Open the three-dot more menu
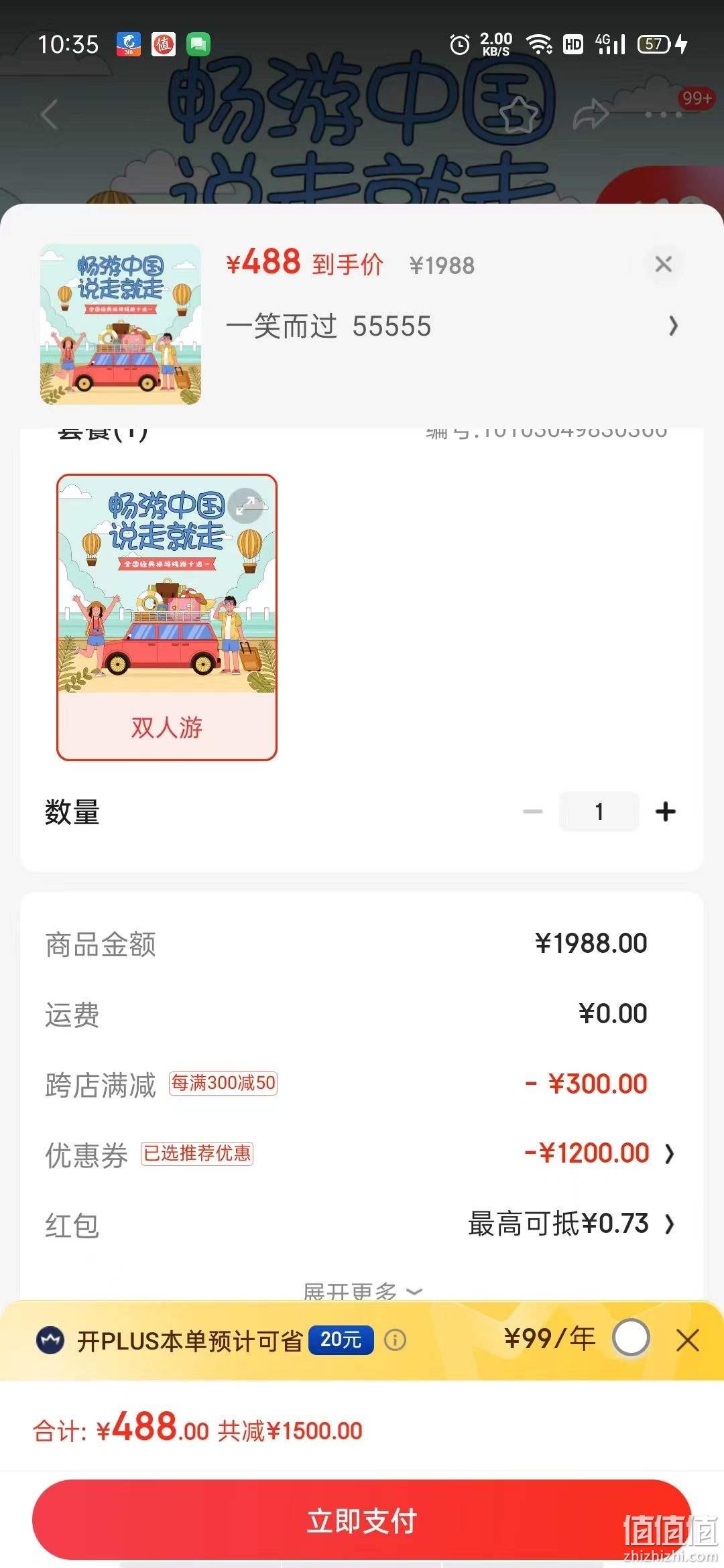 [663, 115]
